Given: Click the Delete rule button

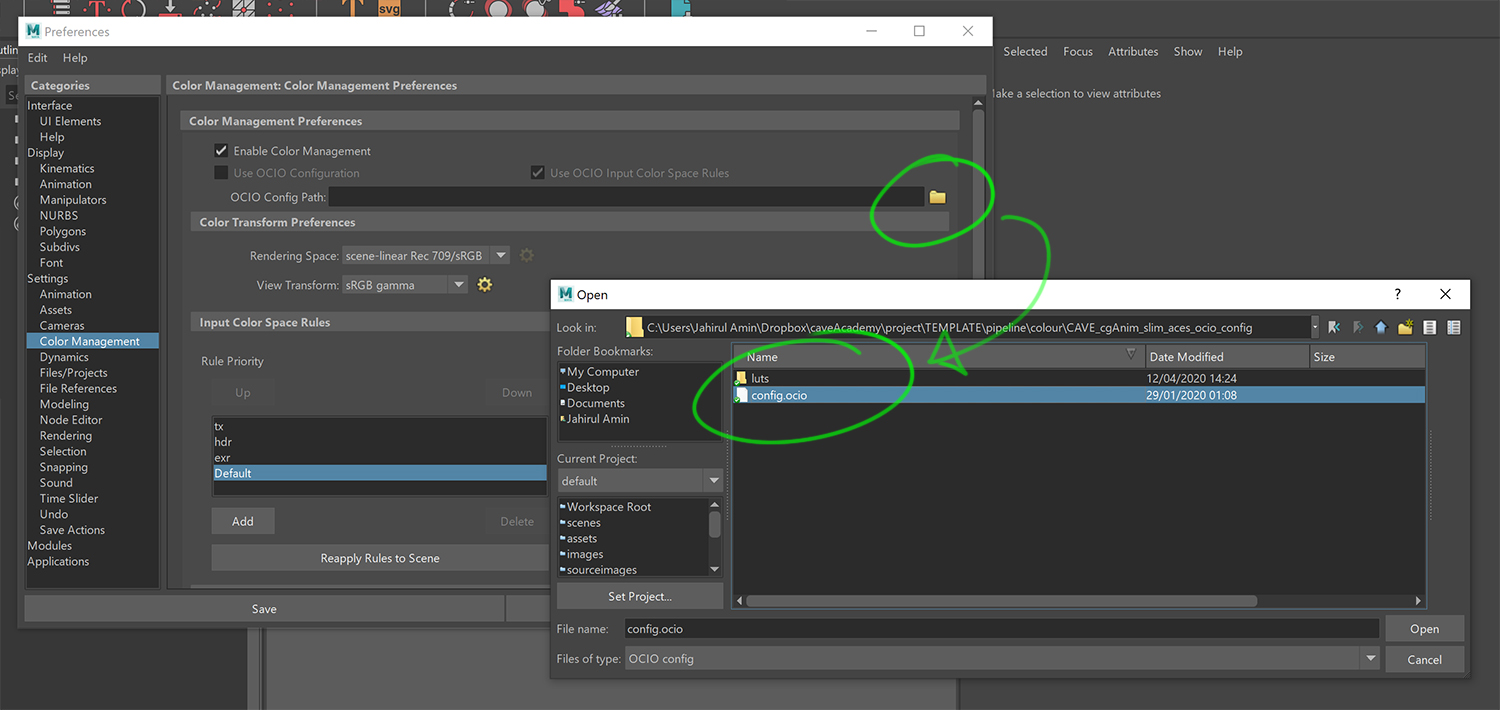Looking at the screenshot, I should (517, 521).
